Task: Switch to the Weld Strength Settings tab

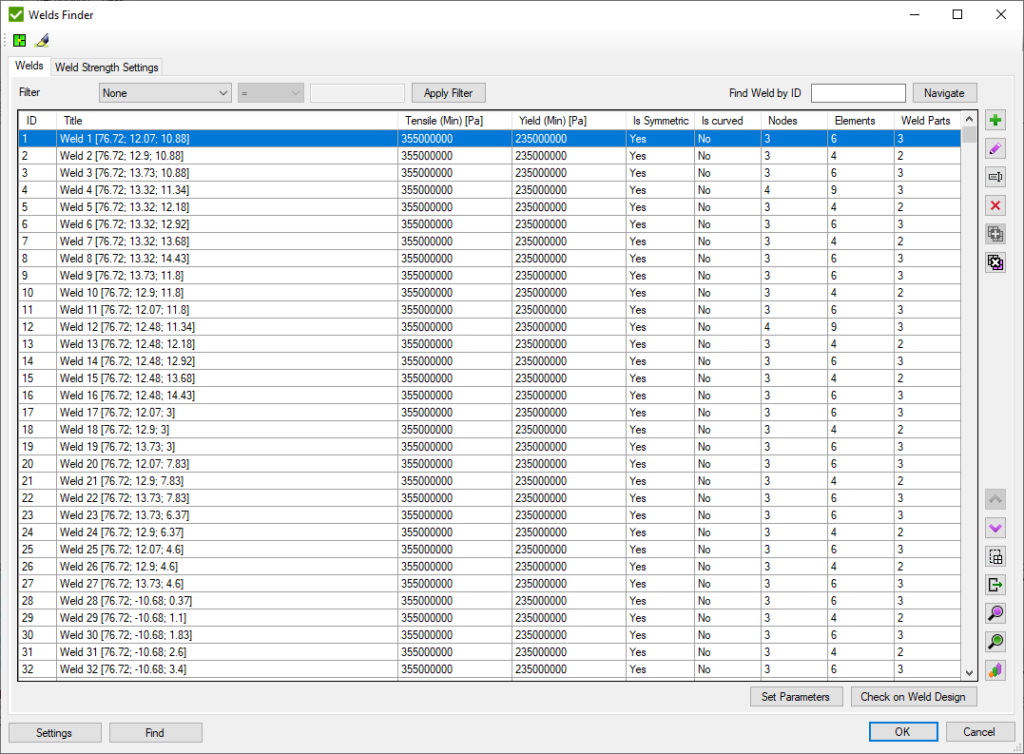Action: coord(106,67)
